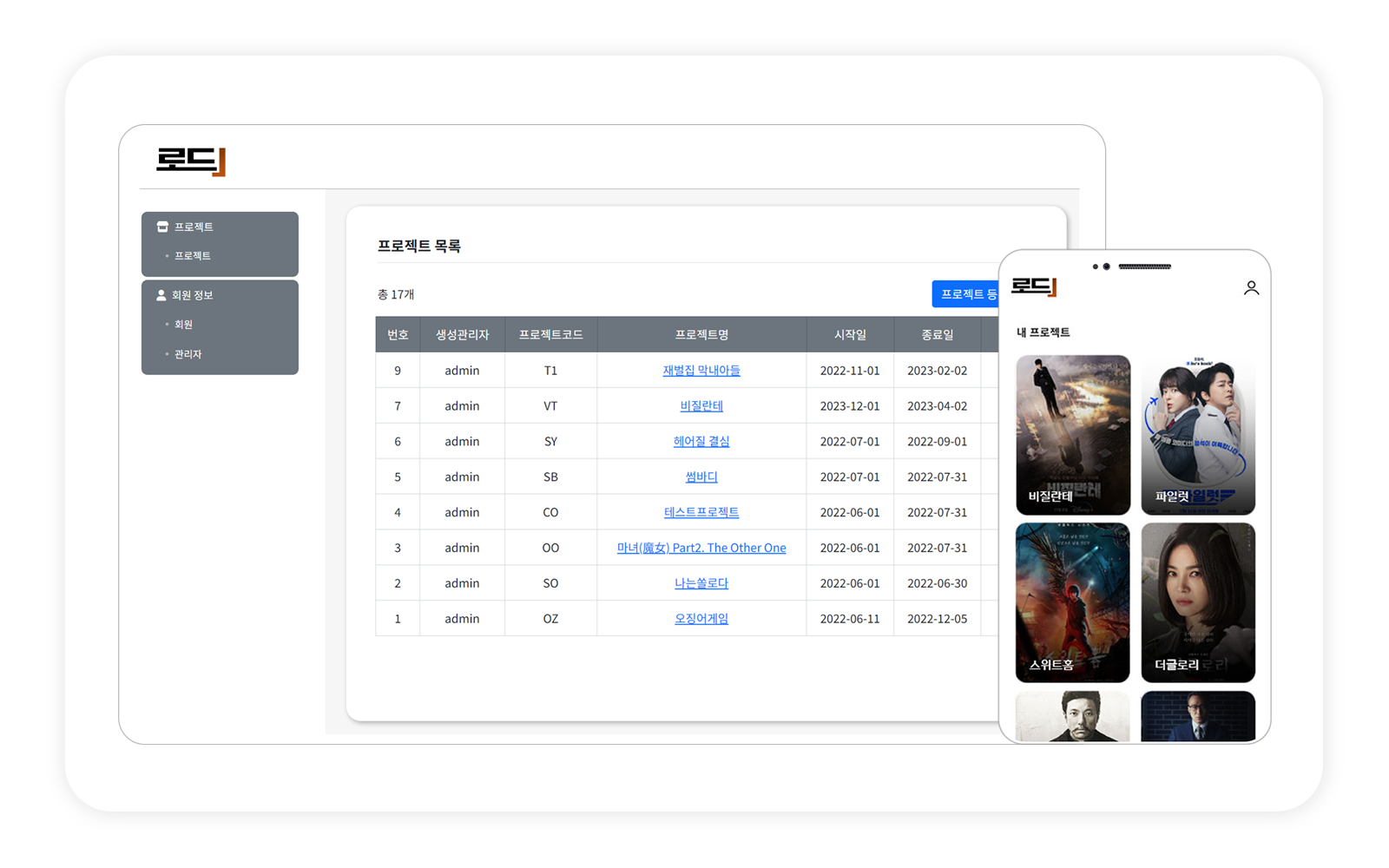Click project code SY cell
Viewport: 1389px width, 868px height.
pos(550,442)
